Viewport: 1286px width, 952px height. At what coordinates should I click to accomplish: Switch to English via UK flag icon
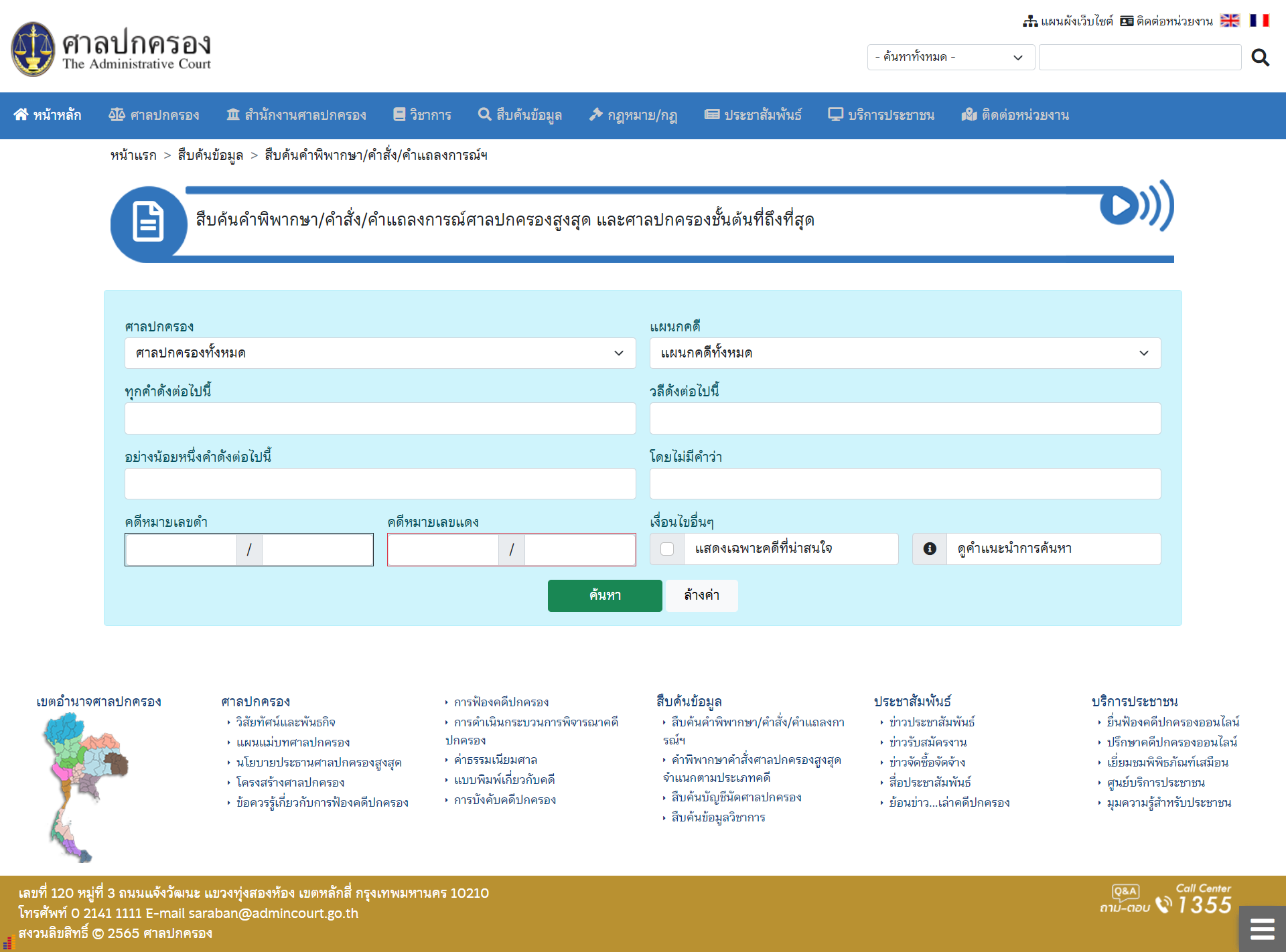(x=1230, y=21)
